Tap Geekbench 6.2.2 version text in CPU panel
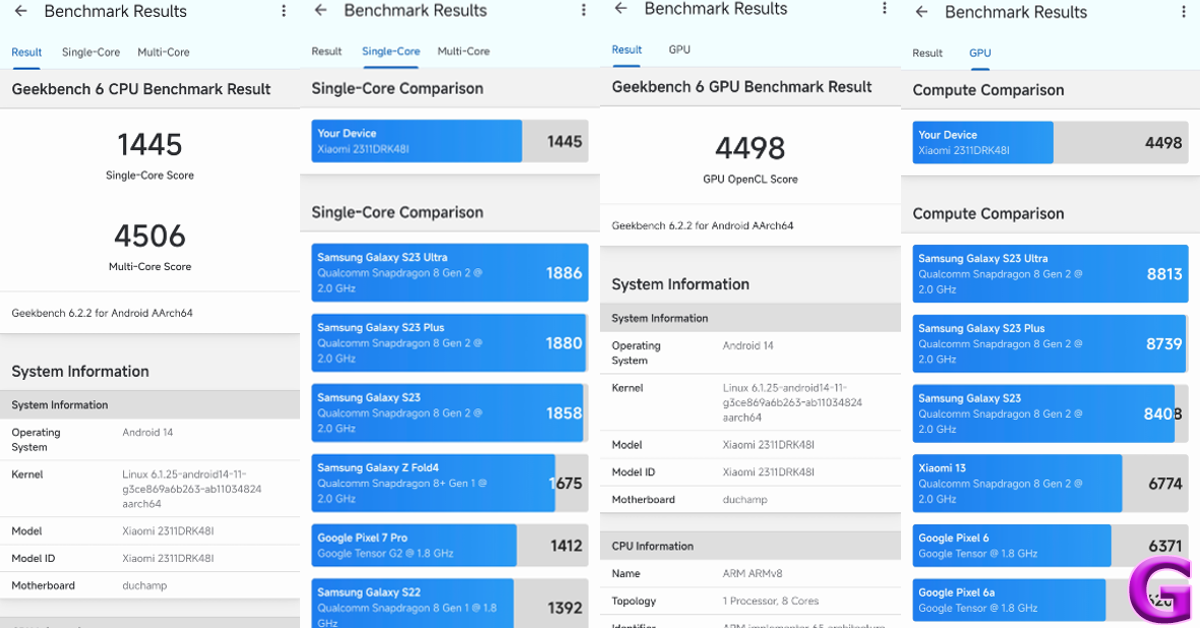 pos(102,313)
